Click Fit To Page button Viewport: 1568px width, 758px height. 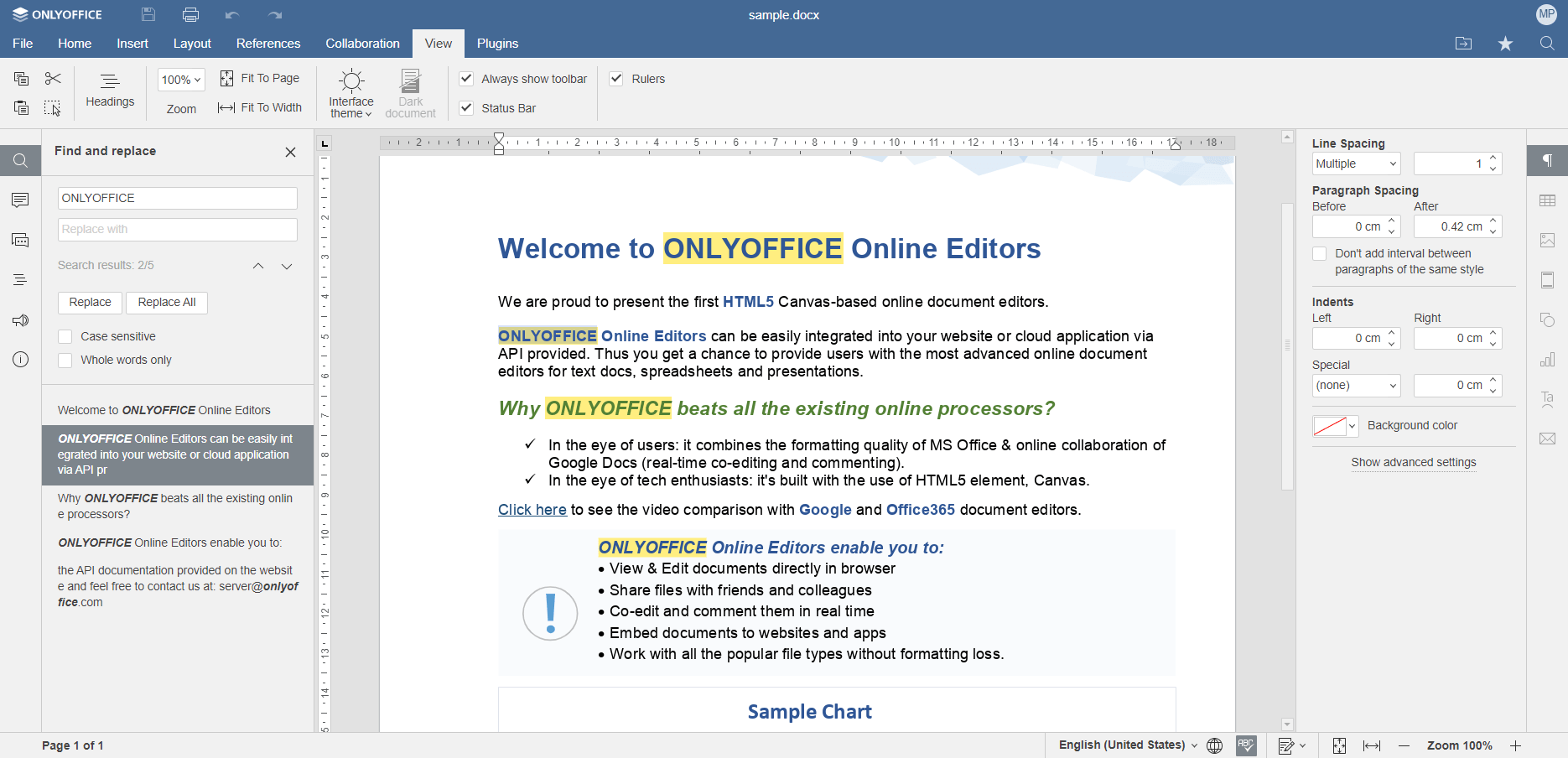tap(260, 78)
